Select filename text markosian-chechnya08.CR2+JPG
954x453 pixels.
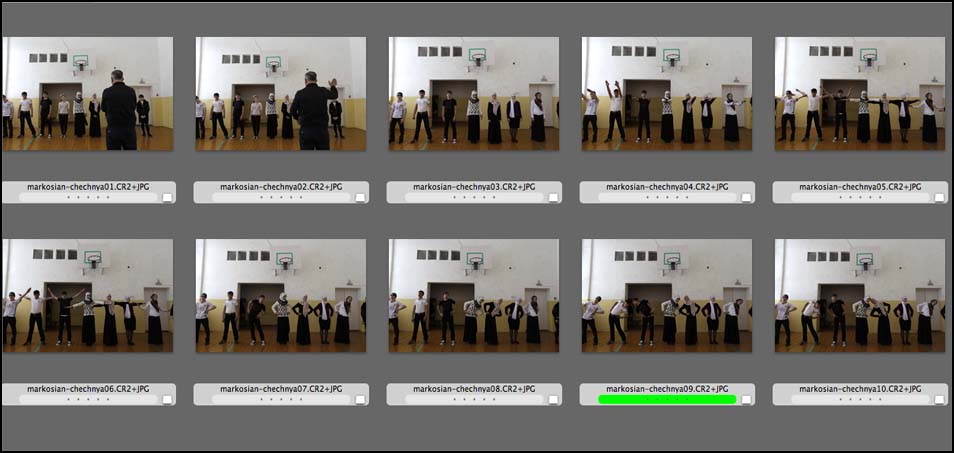[474, 389]
